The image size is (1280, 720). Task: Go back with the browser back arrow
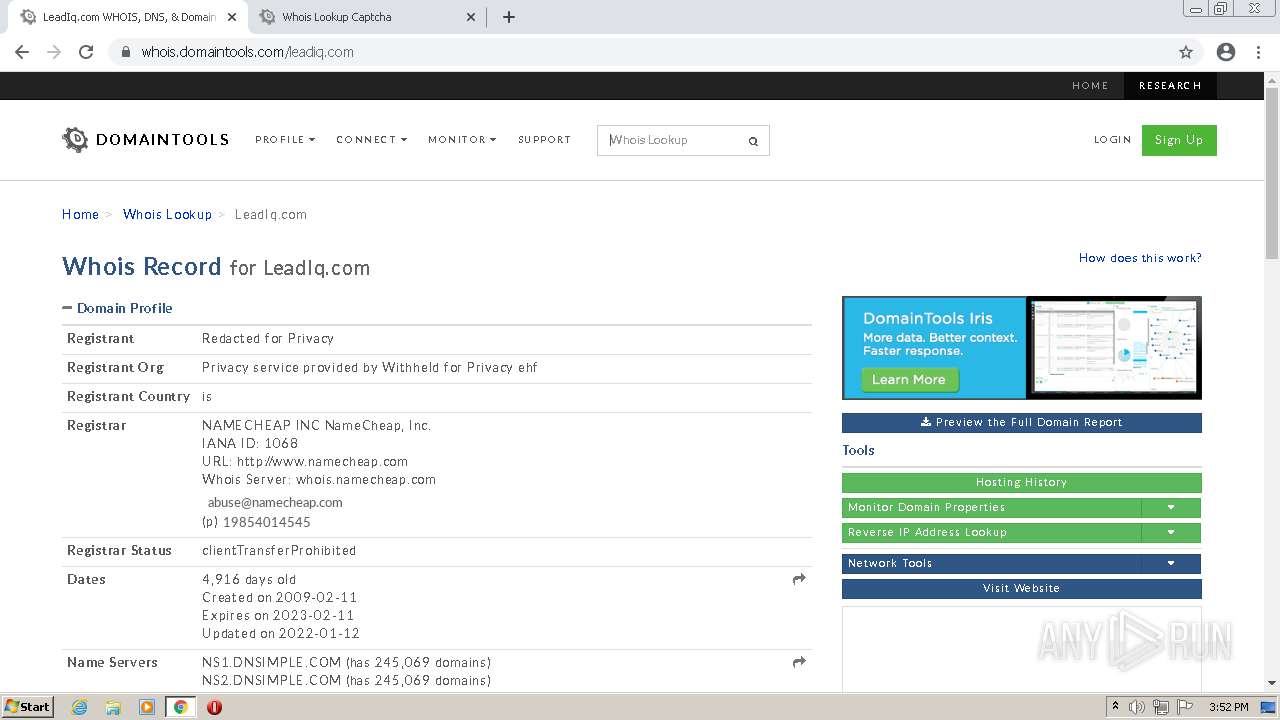[22, 52]
